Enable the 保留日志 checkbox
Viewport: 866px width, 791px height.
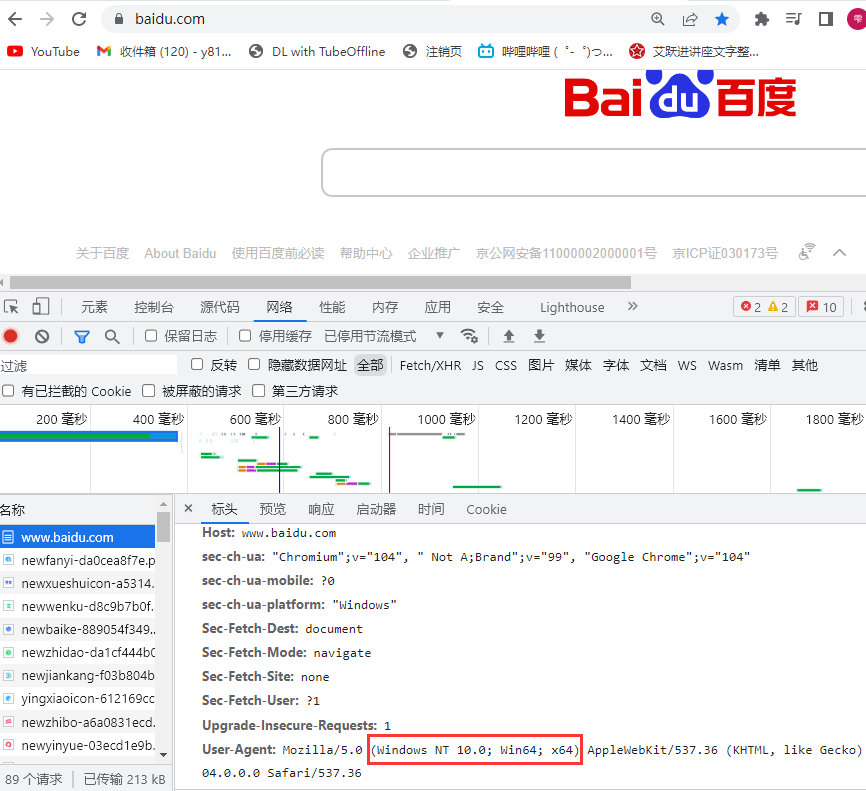[151, 336]
